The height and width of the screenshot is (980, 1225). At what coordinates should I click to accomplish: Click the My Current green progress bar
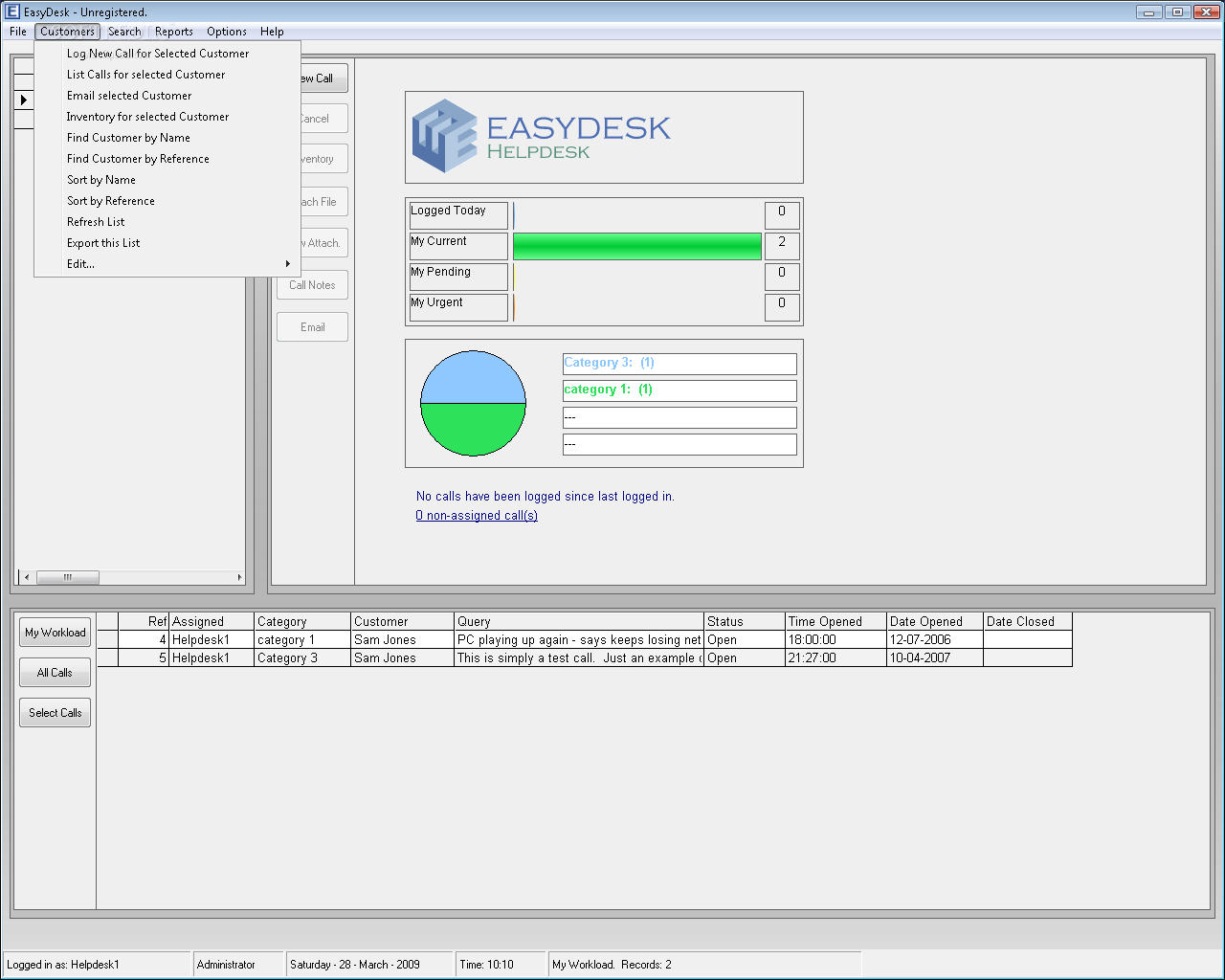point(637,246)
